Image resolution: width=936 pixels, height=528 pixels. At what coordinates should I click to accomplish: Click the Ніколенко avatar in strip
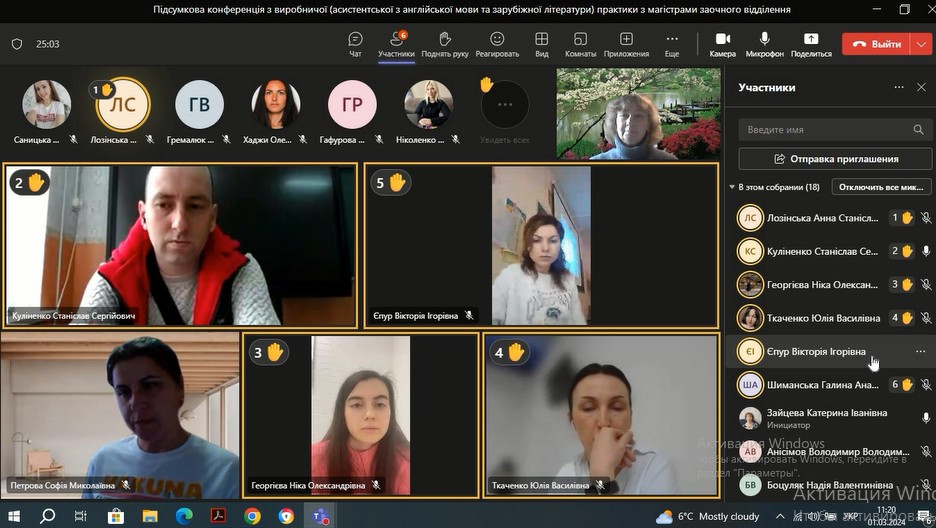[429, 104]
